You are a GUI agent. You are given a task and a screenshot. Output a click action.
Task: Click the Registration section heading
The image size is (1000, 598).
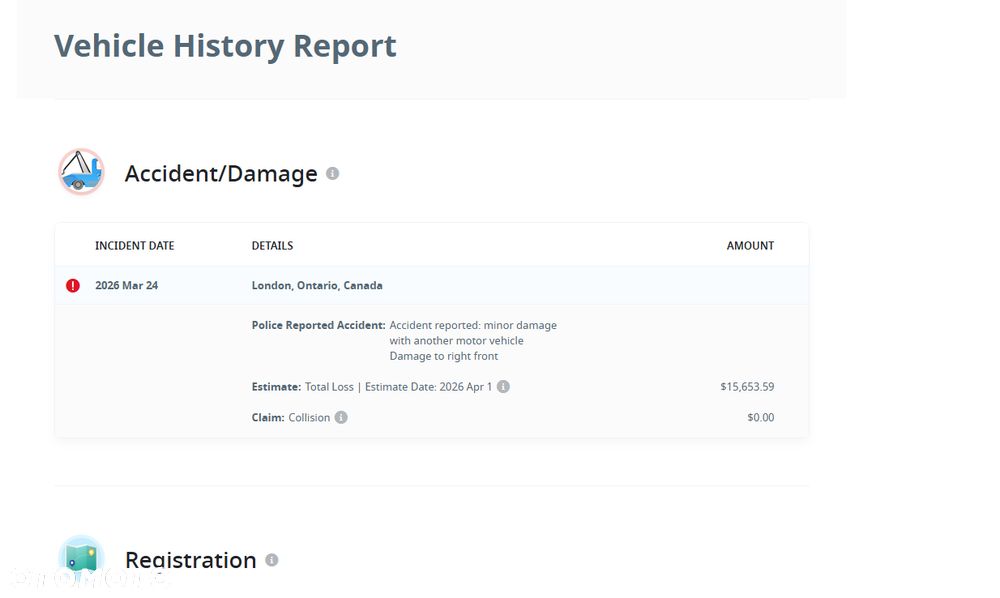pos(191,560)
